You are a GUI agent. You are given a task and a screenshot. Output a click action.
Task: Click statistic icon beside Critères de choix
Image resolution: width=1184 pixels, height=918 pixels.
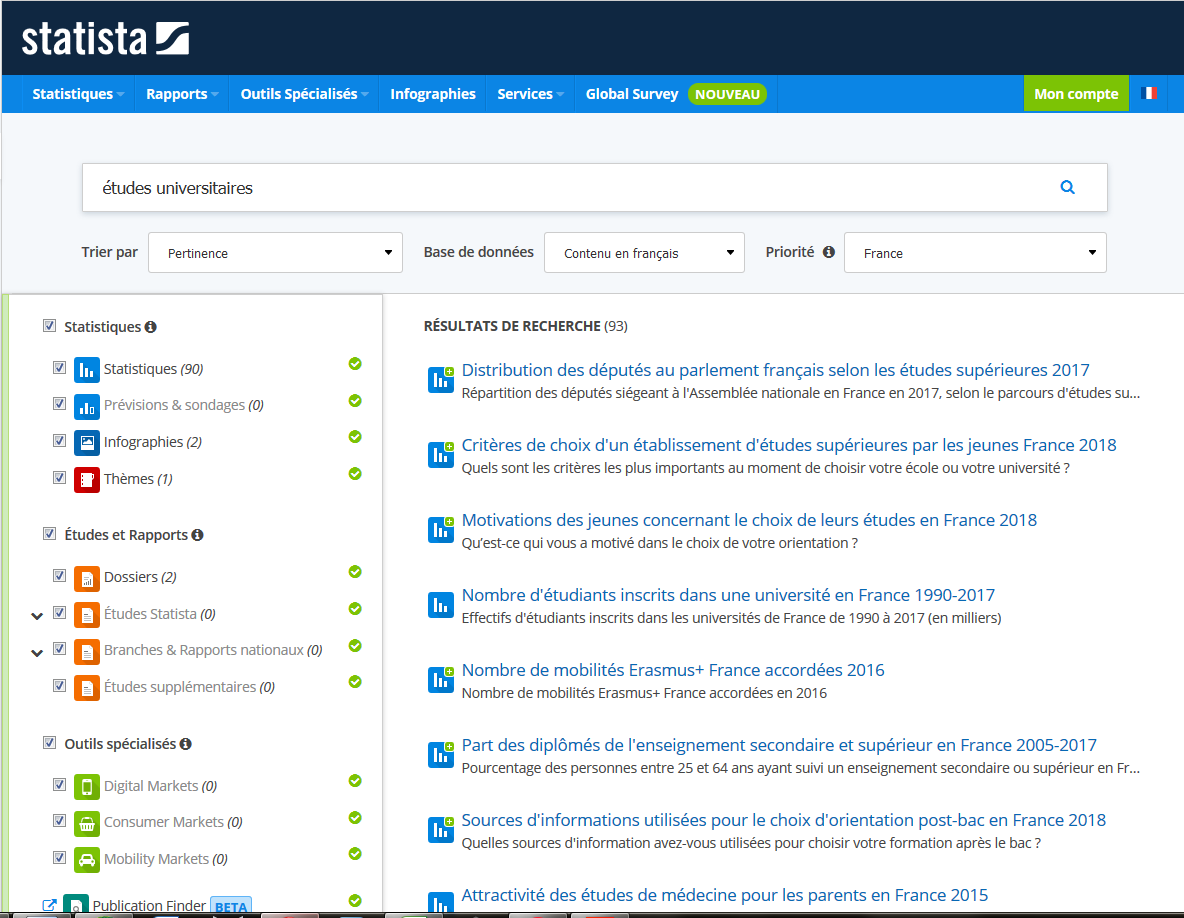tap(441, 454)
